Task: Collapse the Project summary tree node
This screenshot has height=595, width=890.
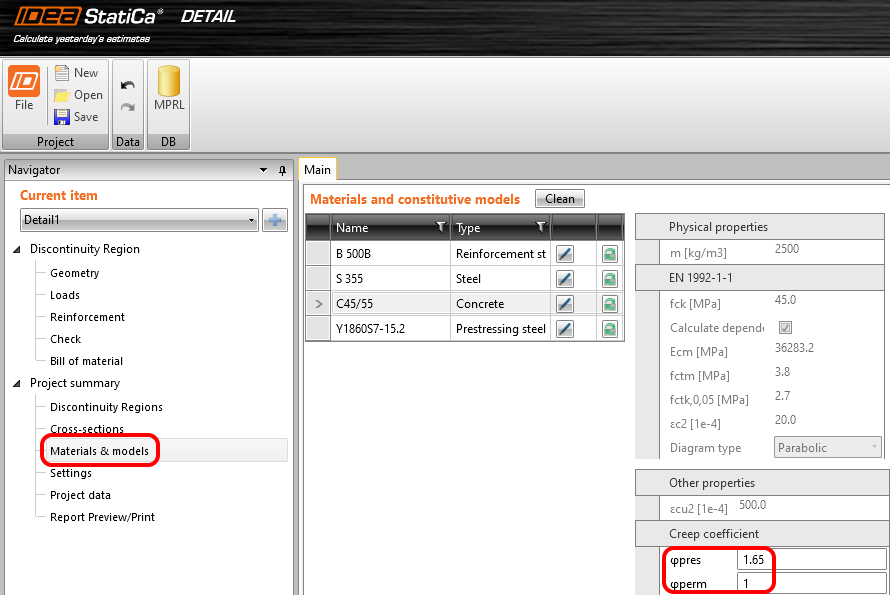Action: [17, 384]
